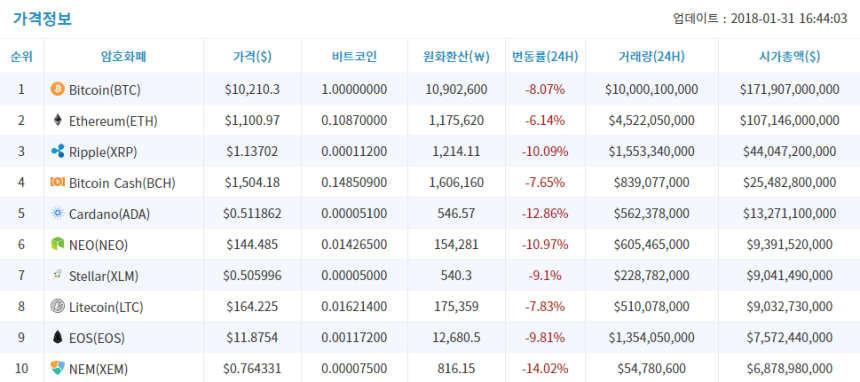The width and height of the screenshot is (860, 382).
Task: Open the Cardano(ADA) link
Action: pos(109,214)
